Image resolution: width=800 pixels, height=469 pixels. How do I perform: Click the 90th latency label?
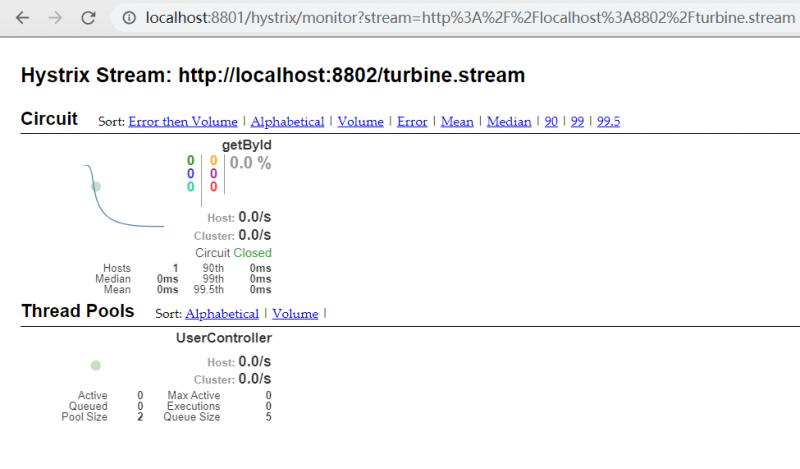(213, 268)
